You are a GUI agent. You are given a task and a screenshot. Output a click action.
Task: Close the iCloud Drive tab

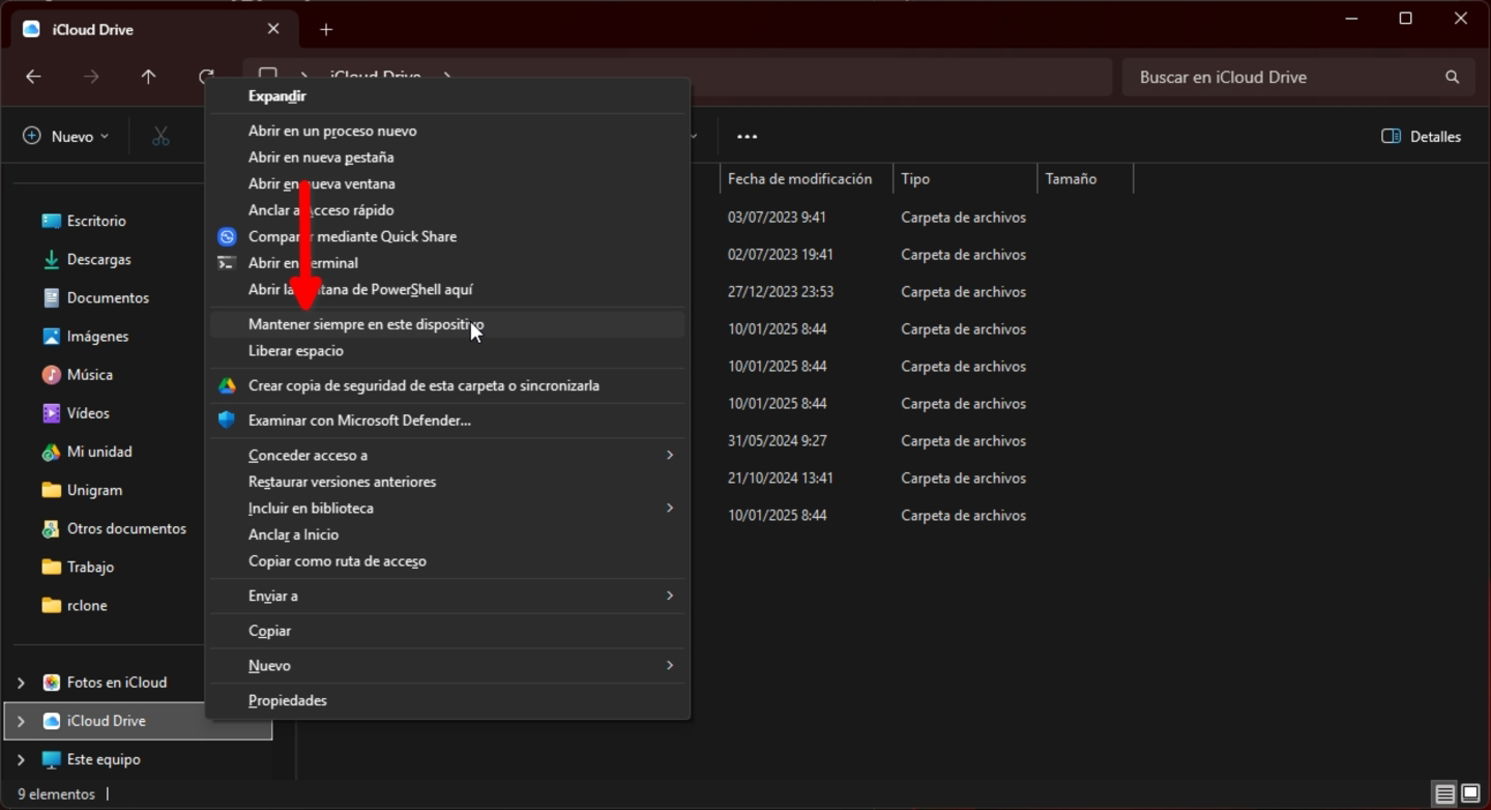(274, 29)
